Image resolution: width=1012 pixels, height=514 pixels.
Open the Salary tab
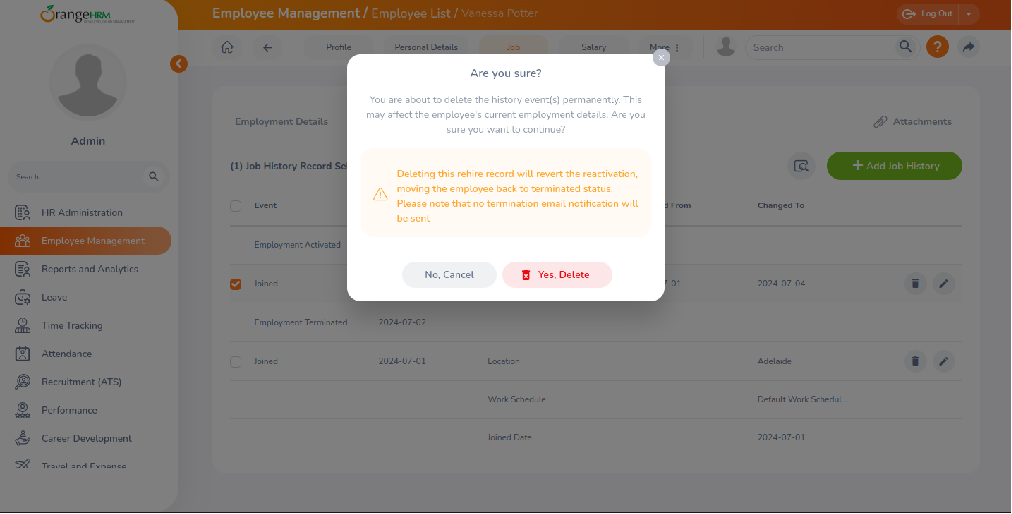[x=593, y=47]
